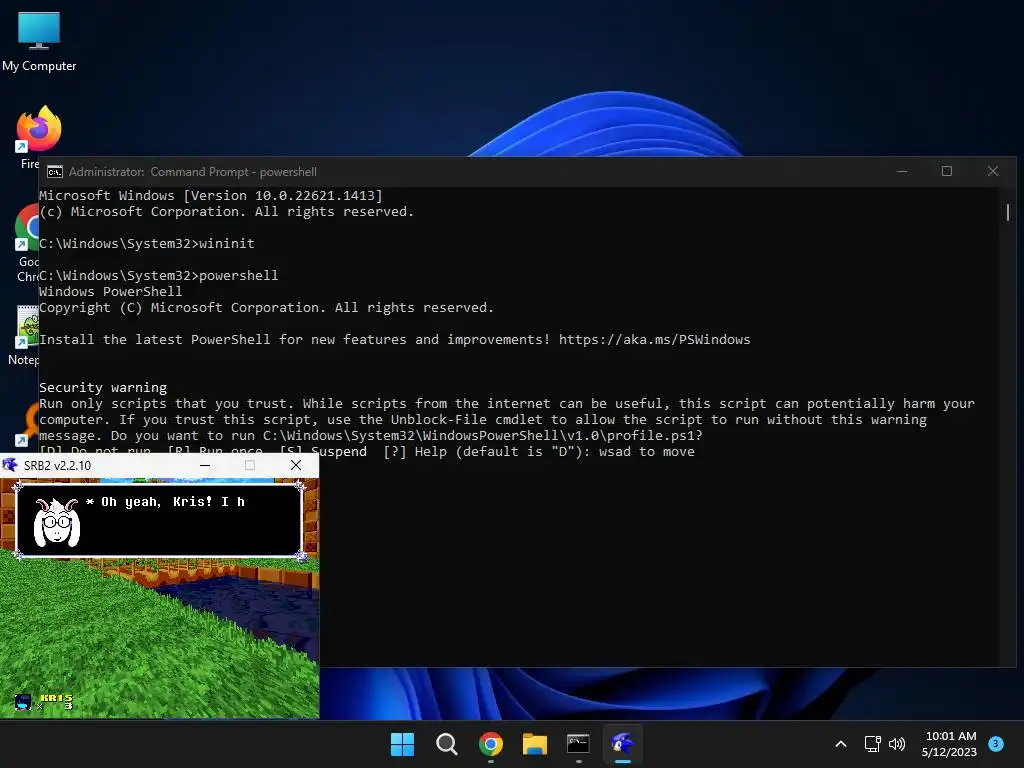
Task: Switch to Chrome in the taskbar
Action: 490,744
